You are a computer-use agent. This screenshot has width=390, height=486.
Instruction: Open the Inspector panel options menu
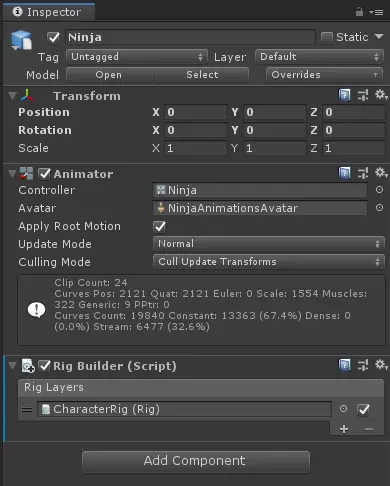377,12
